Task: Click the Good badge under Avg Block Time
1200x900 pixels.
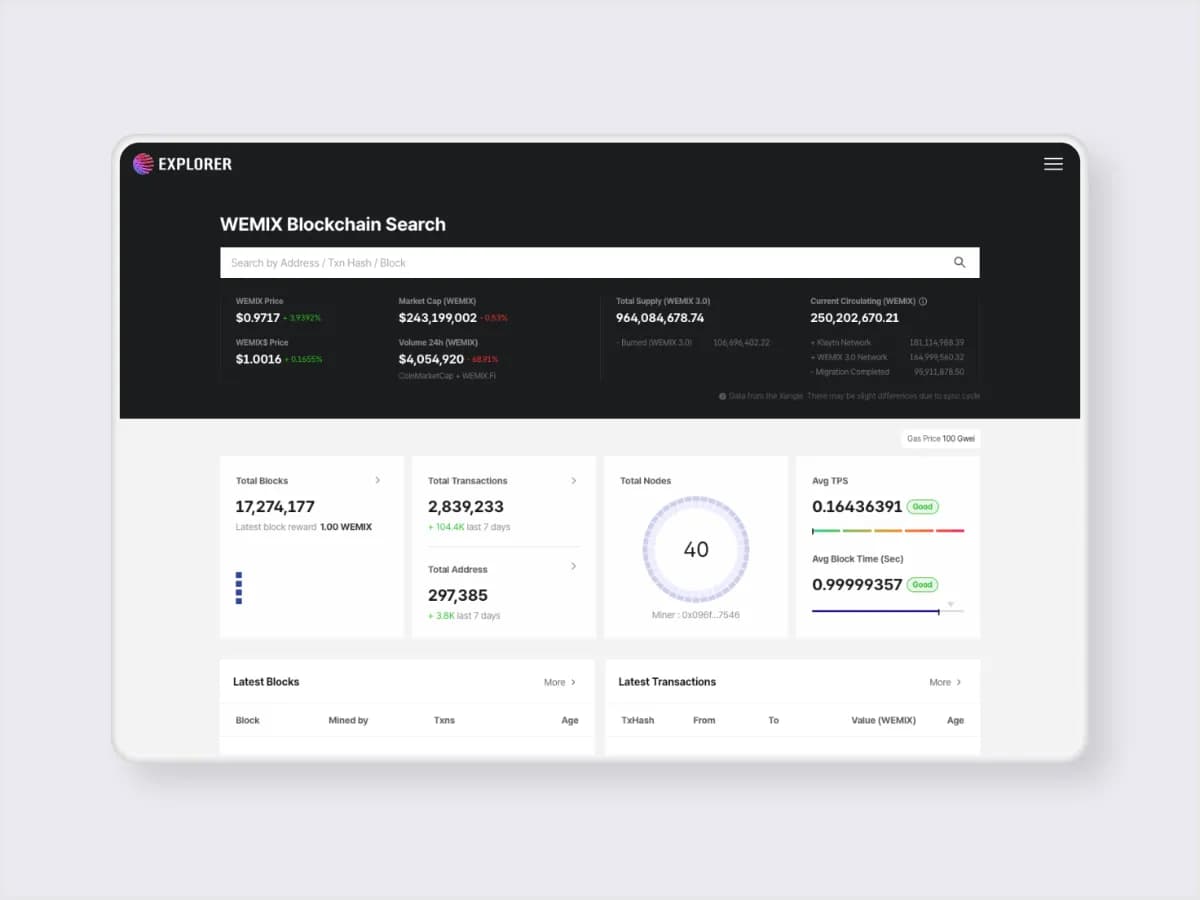Action: (x=922, y=585)
